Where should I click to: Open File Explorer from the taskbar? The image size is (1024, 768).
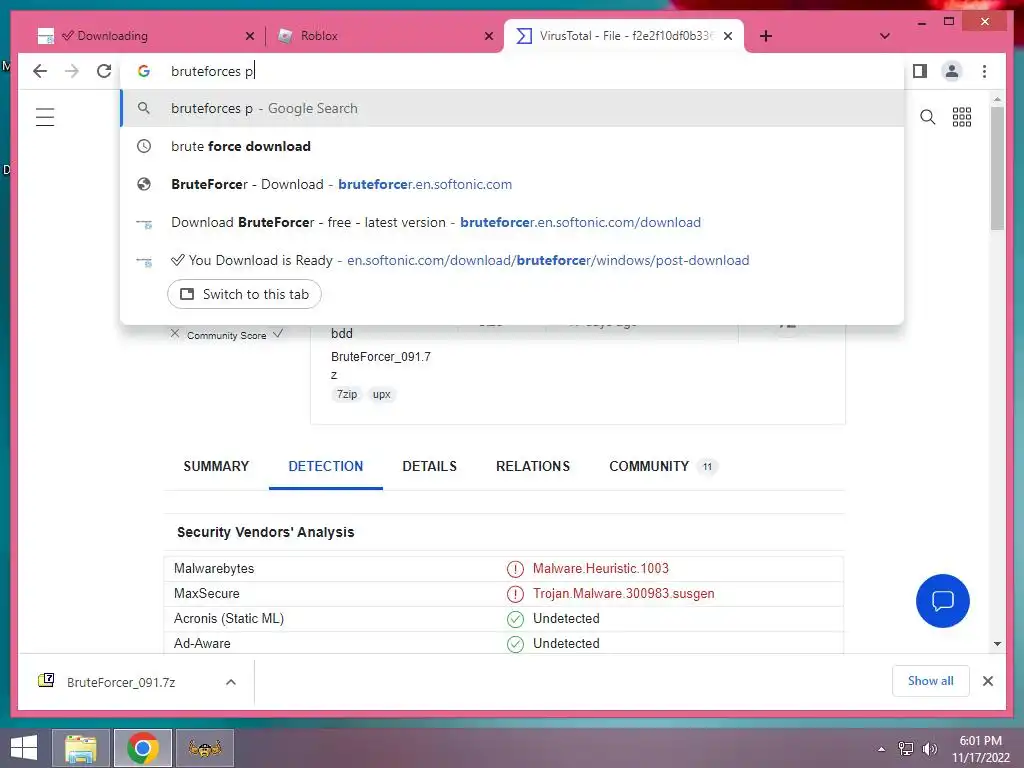point(80,748)
